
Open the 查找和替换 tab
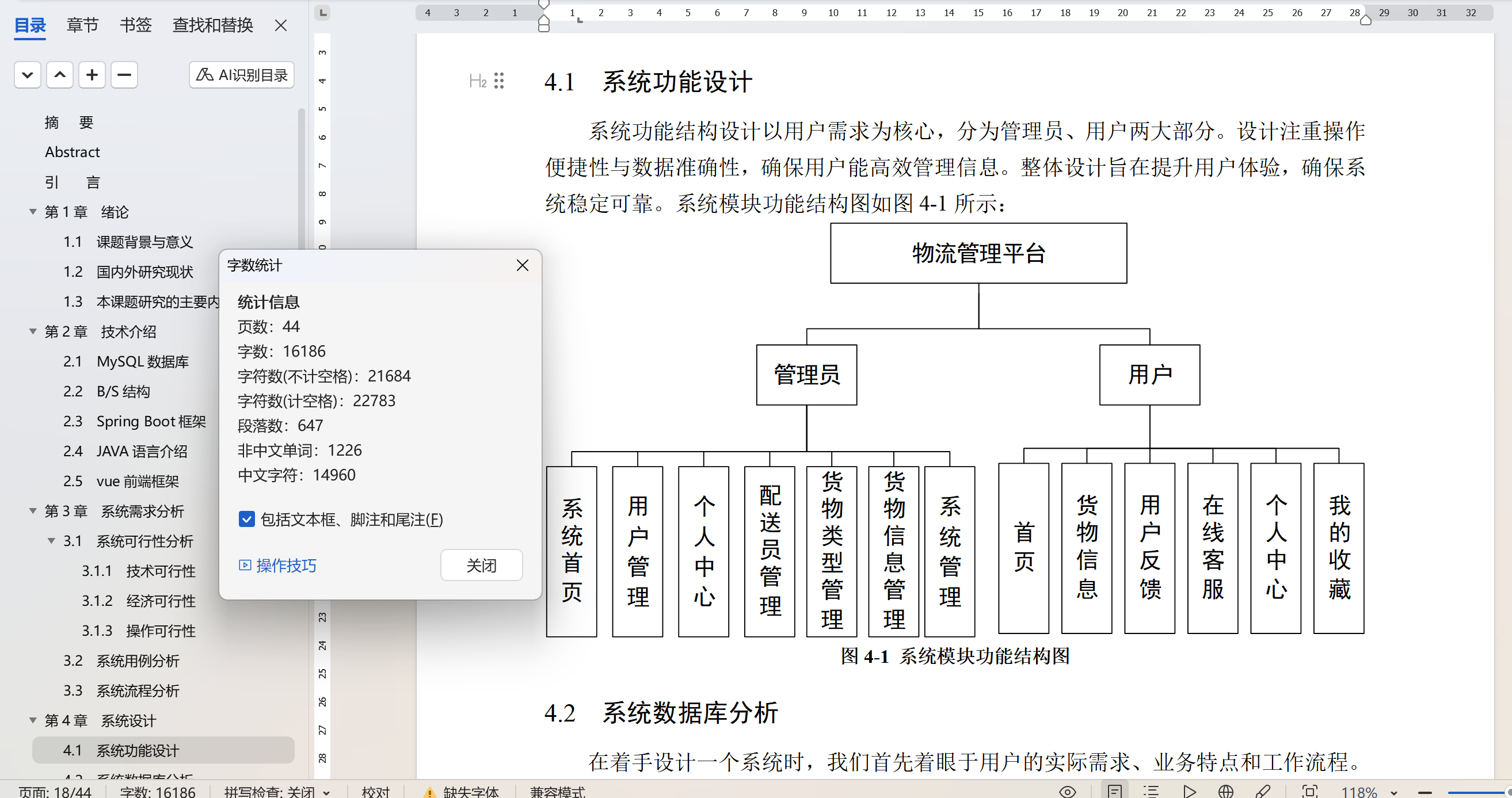(212, 25)
